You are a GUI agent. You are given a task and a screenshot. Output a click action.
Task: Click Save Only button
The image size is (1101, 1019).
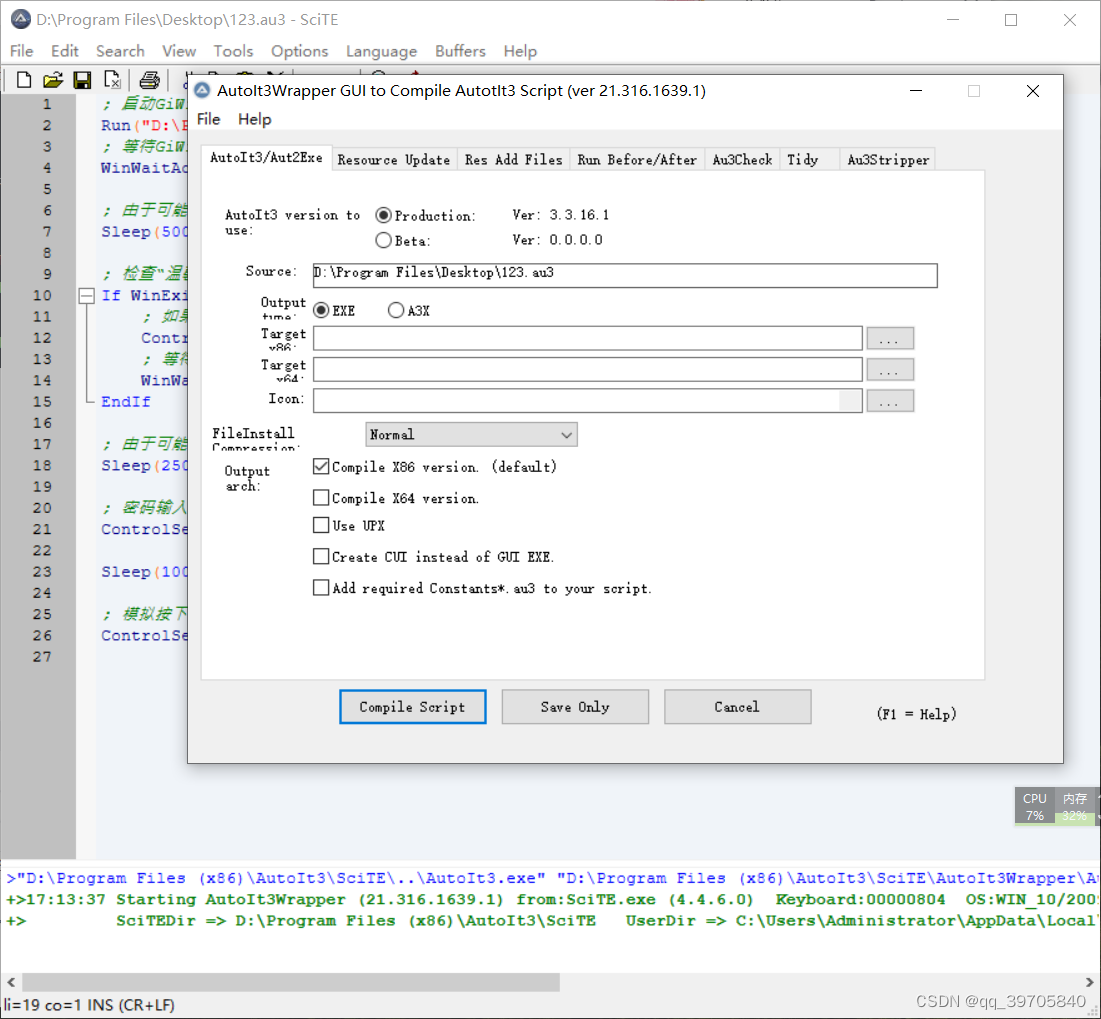tap(575, 706)
